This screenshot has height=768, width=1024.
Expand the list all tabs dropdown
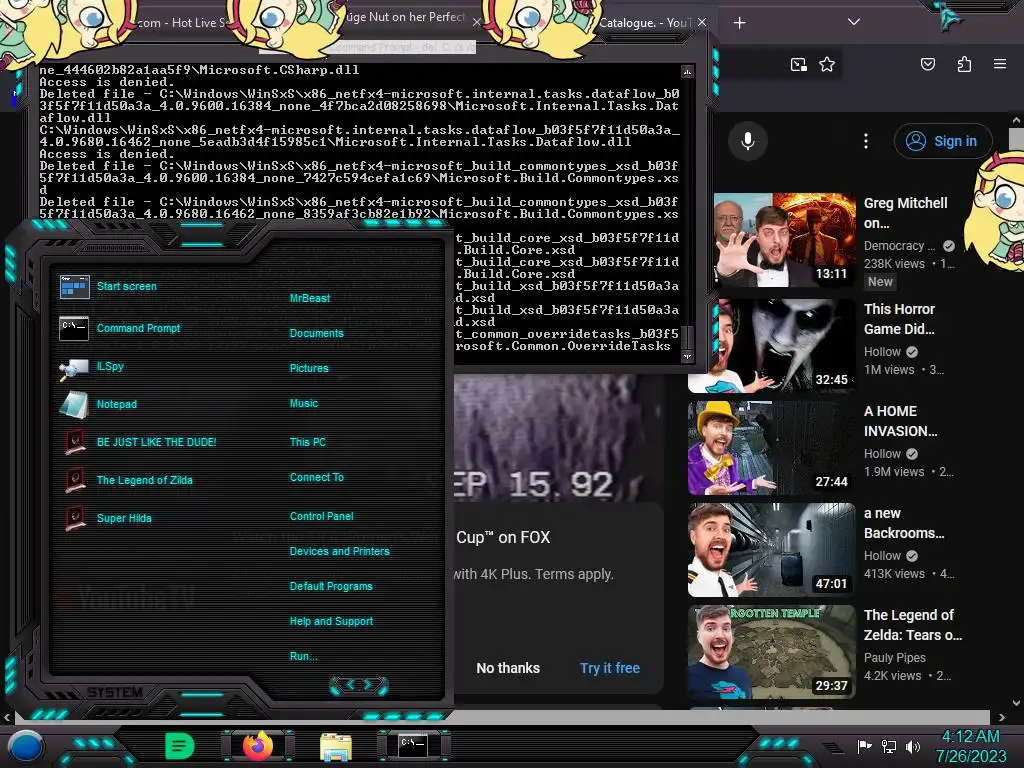pos(854,22)
